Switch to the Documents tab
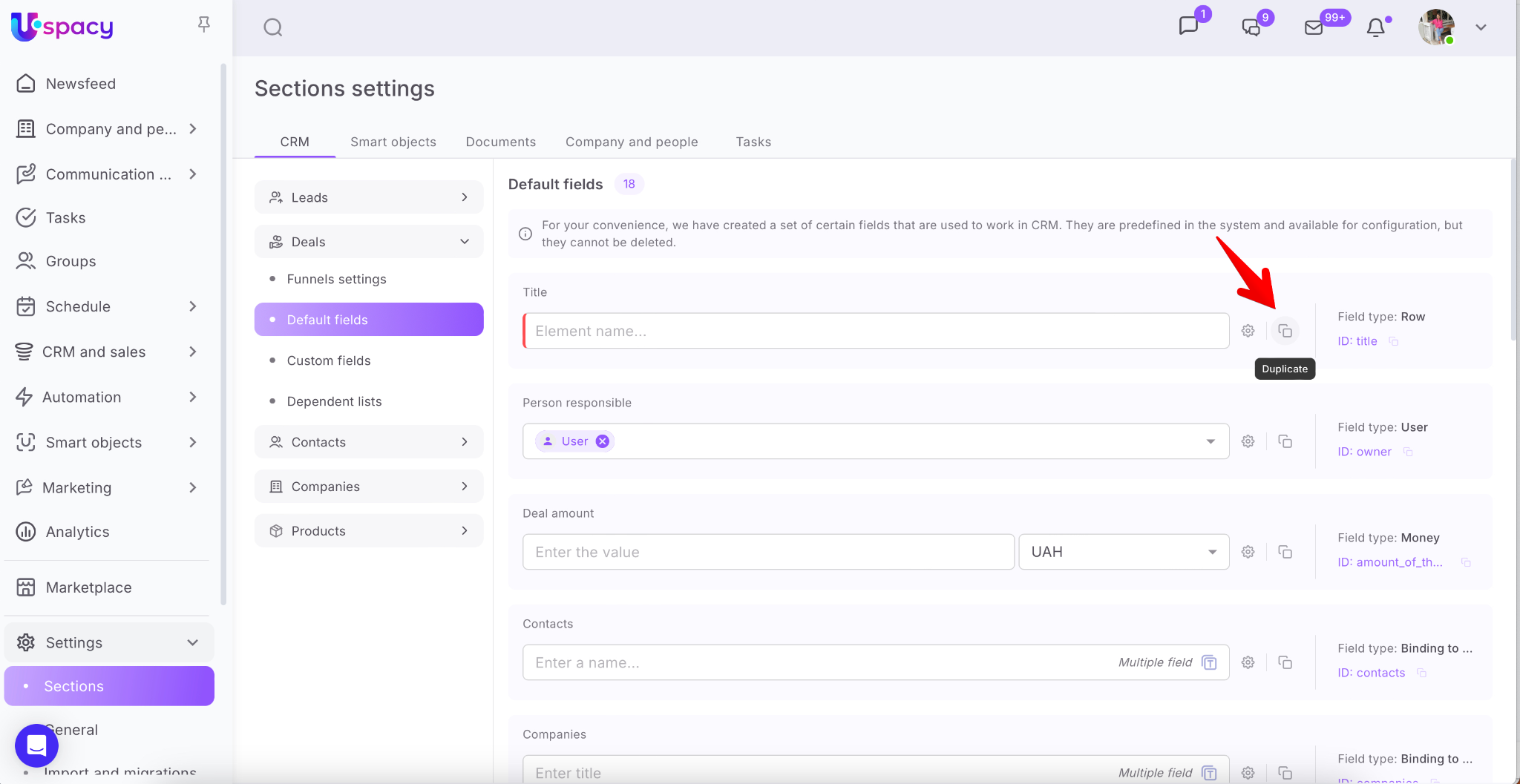The height and width of the screenshot is (784, 1520). coord(500,142)
